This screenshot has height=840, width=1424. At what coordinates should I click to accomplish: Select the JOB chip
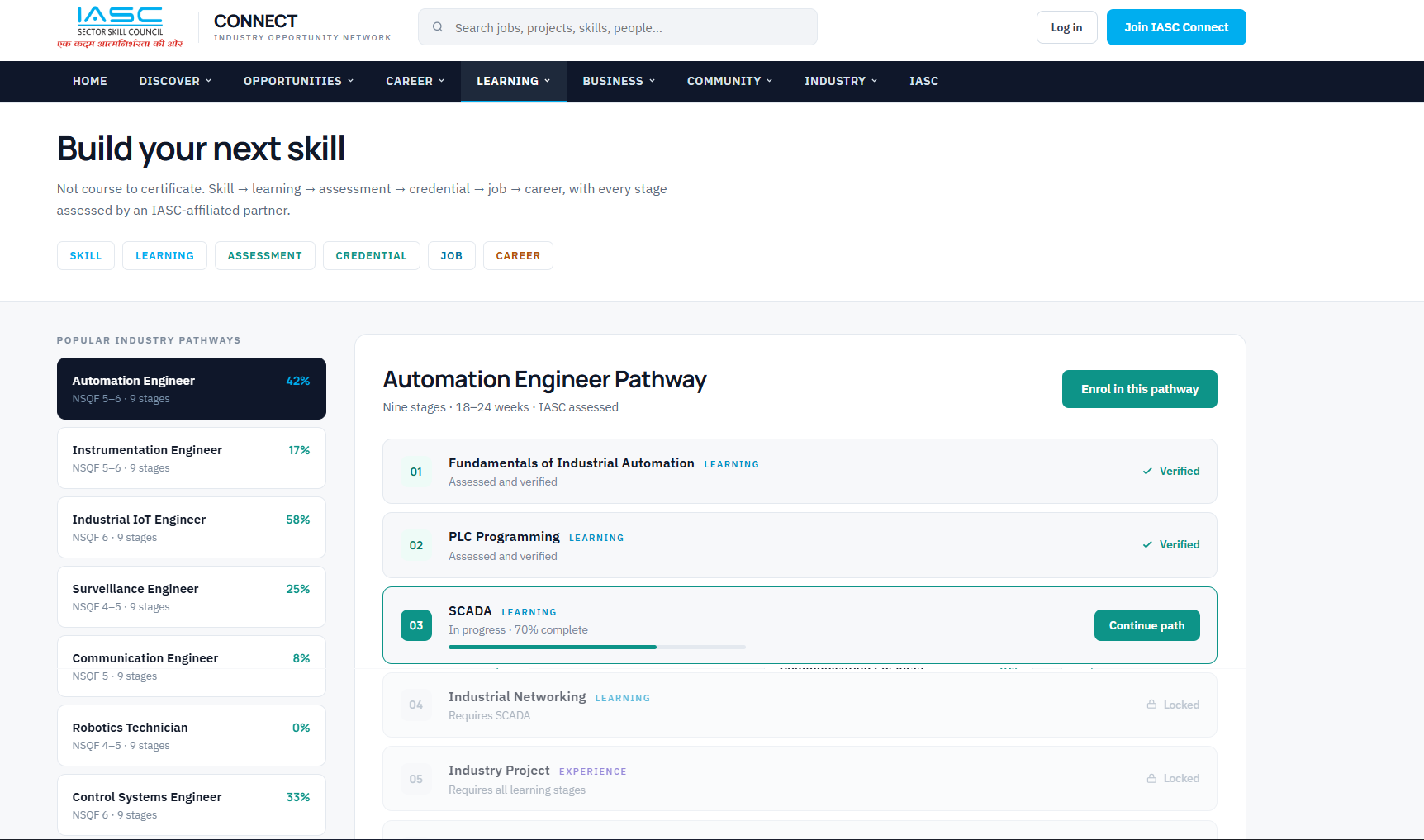pyautogui.click(x=451, y=256)
